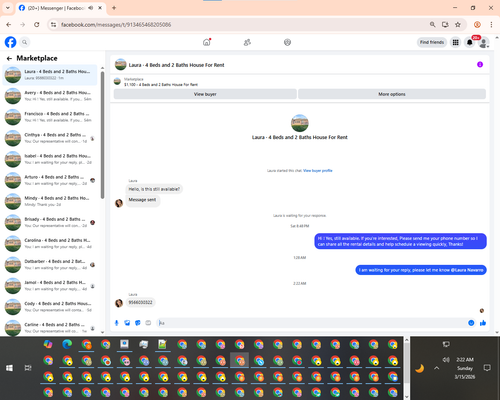Open Brisady's conversation in chat list
Image resolution: width=500 pixels, height=400 pixels.
[x=50, y=222]
